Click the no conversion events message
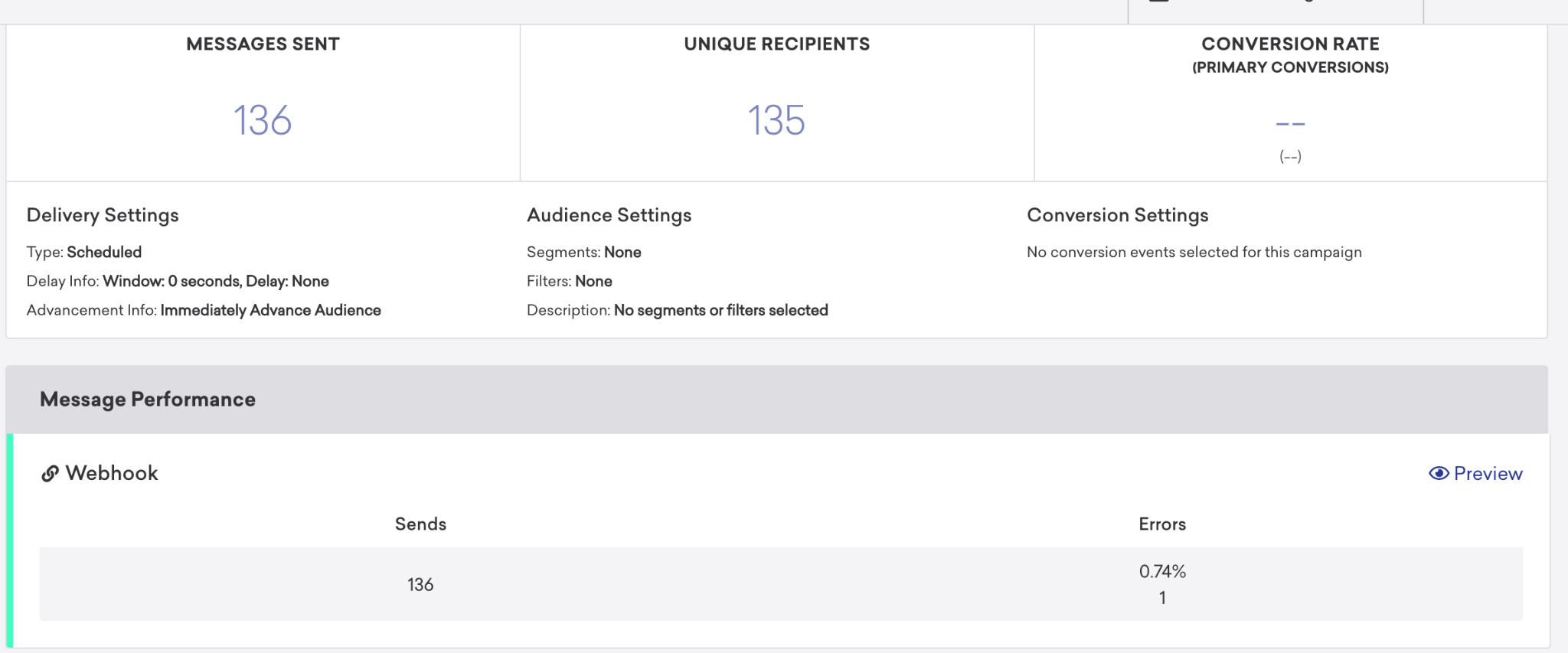This screenshot has height=653, width=1568. [x=1194, y=253]
